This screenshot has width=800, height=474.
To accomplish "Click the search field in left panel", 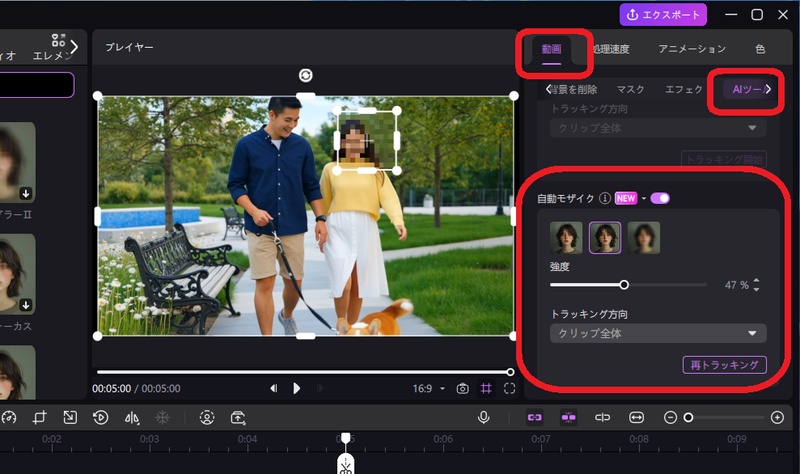I will point(37,85).
